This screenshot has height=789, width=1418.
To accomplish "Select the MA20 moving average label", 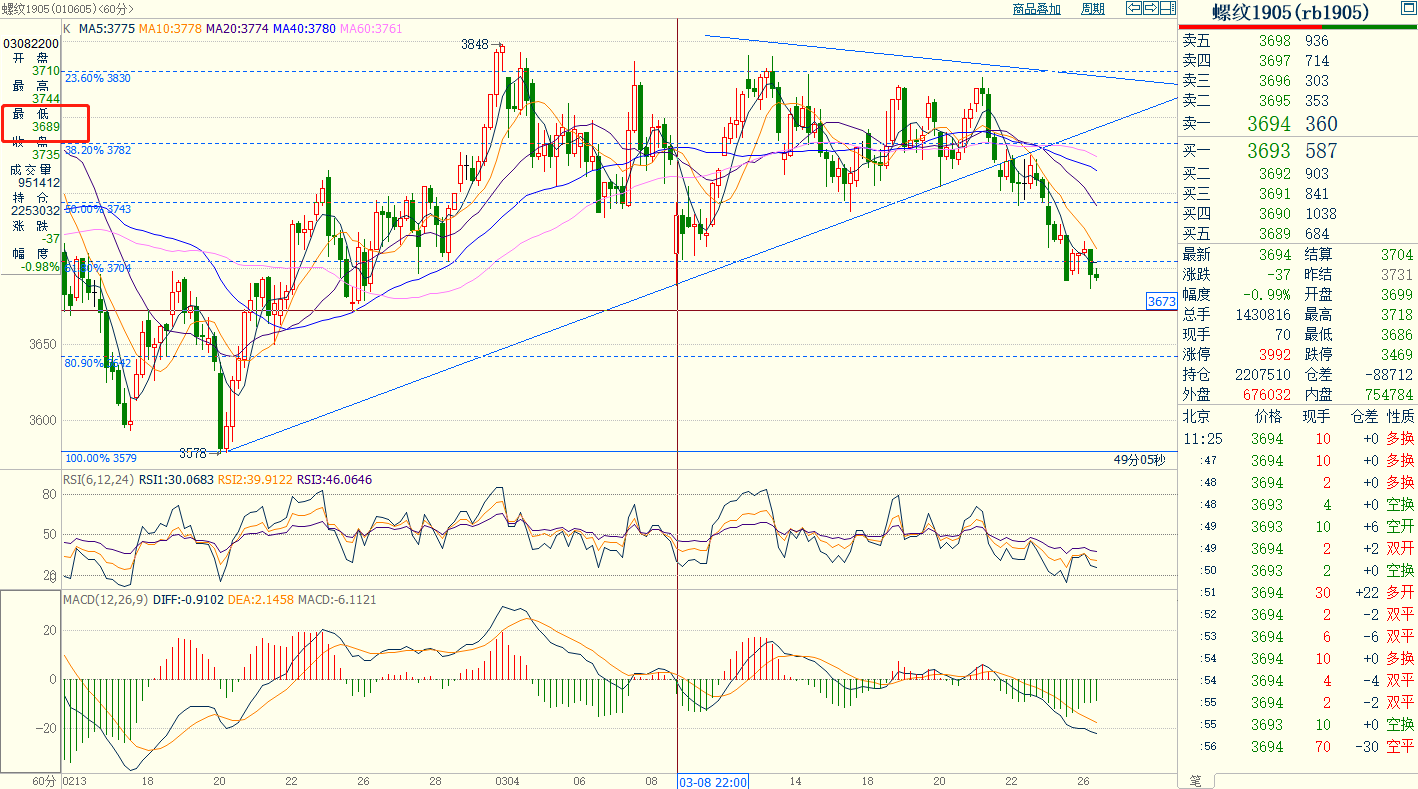I will tap(239, 29).
